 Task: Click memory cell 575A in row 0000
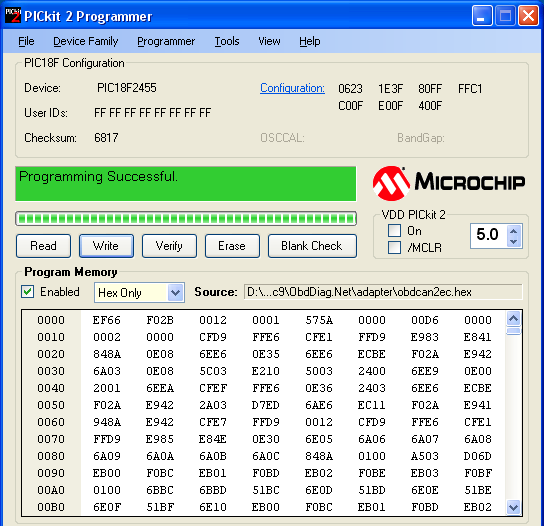(x=319, y=320)
